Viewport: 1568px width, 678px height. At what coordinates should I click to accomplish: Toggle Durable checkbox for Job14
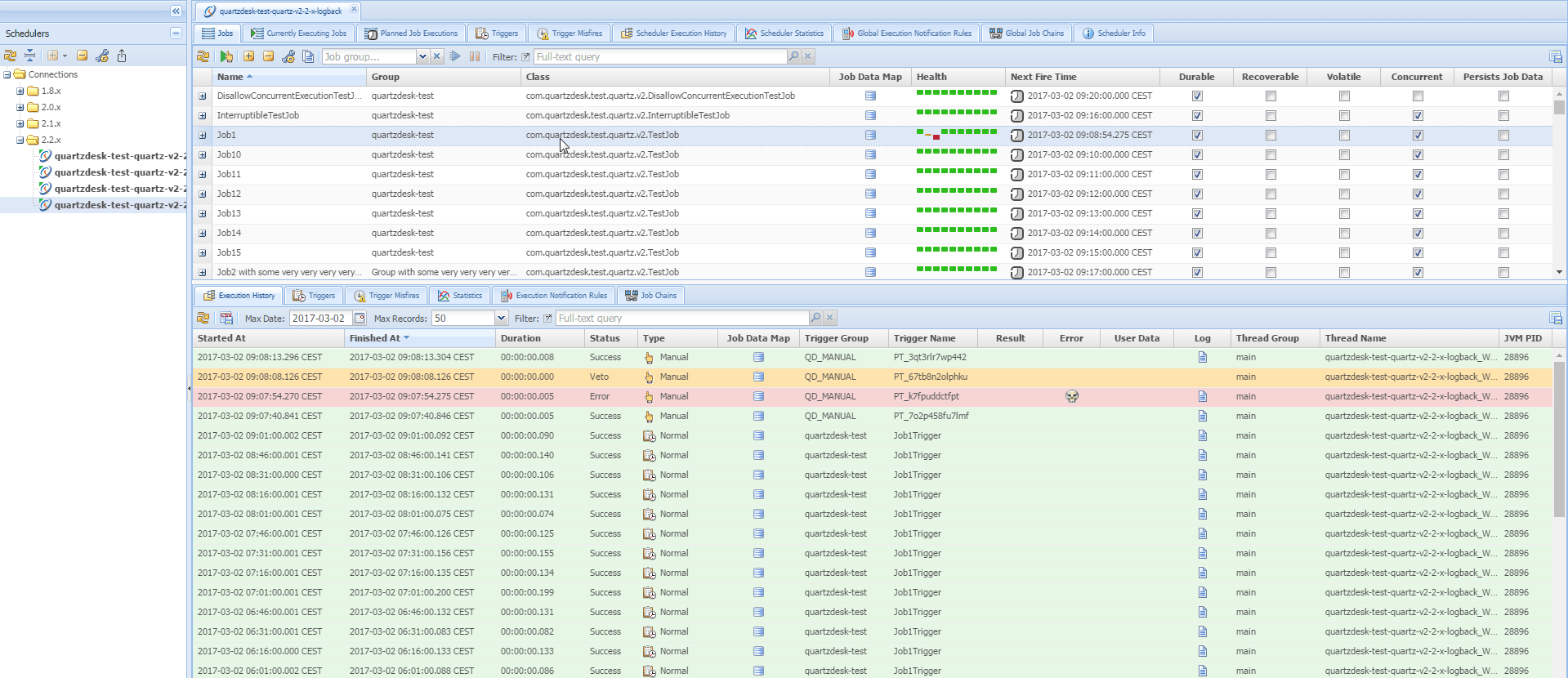tap(1197, 234)
